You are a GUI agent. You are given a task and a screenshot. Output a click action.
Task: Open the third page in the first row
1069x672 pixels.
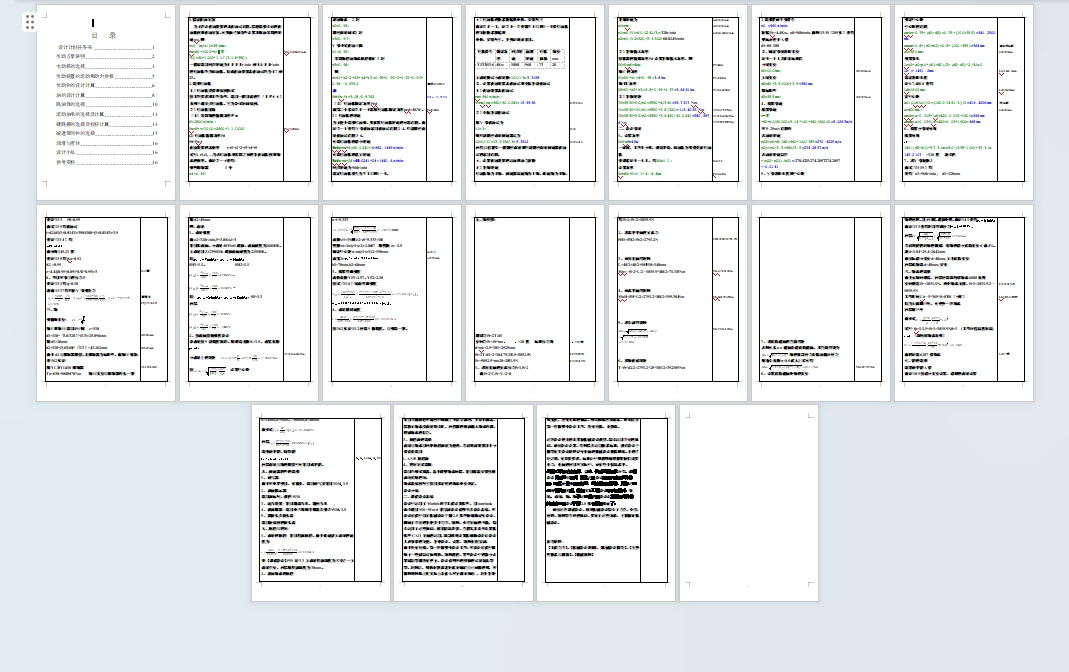pyautogui.click(x=392, y=102)
